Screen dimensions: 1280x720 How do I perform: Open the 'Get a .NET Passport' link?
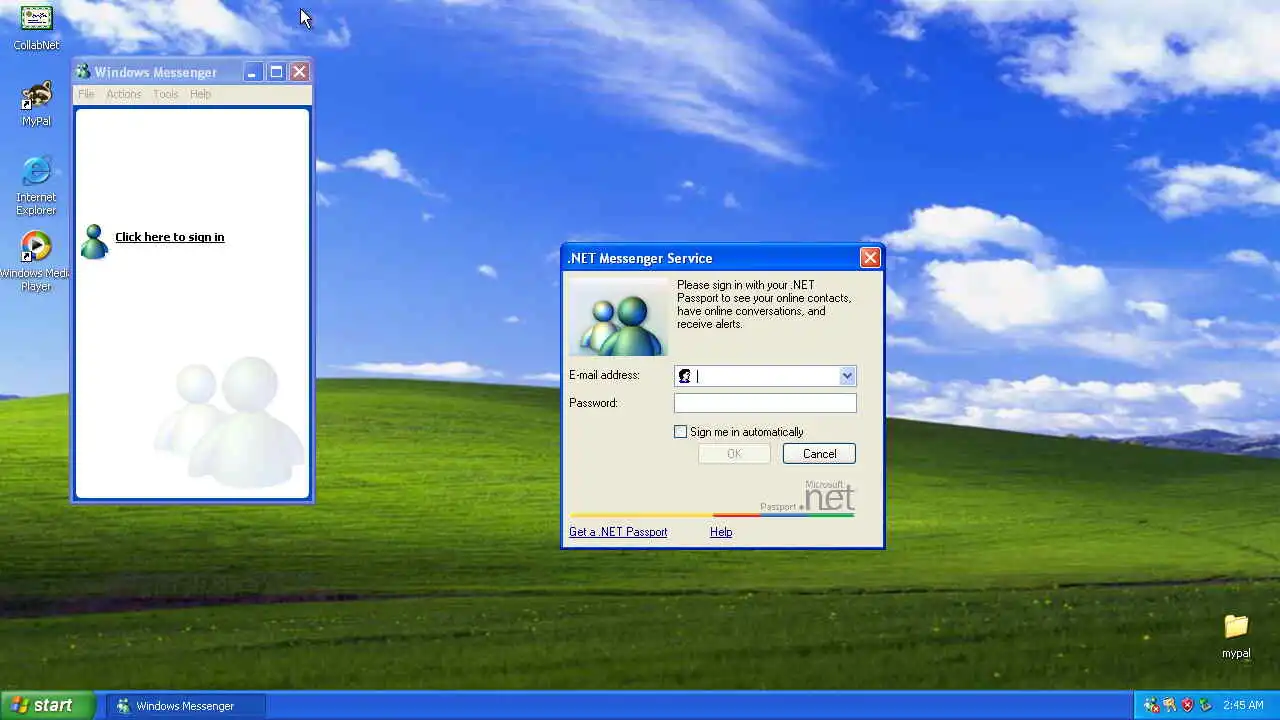coord(618,532)
